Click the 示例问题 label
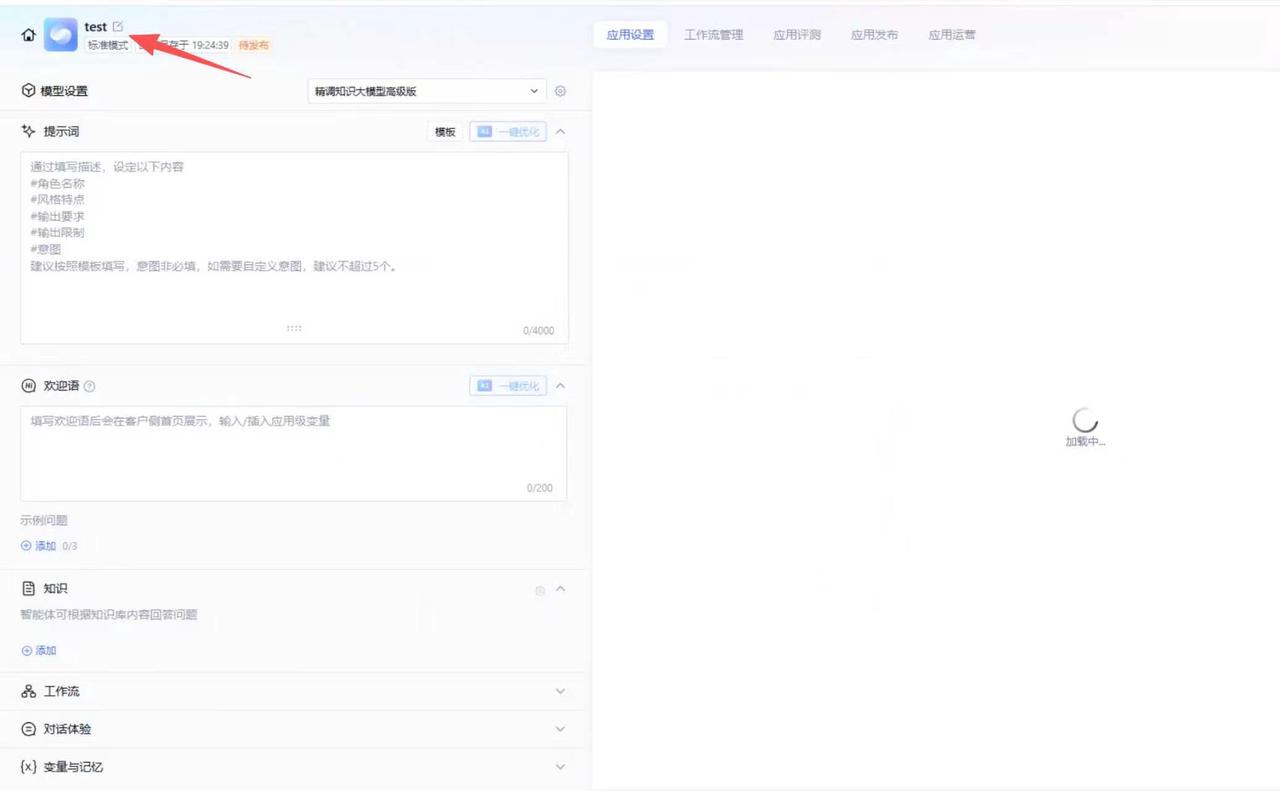Screen dimensions: 1280x791 [x=44, y=520]
